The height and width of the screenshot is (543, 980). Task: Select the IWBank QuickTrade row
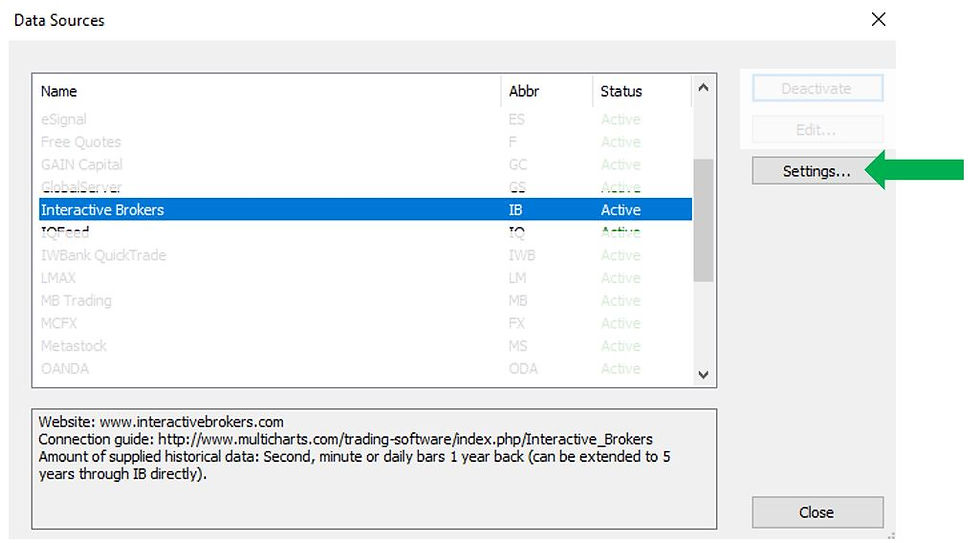365,255
